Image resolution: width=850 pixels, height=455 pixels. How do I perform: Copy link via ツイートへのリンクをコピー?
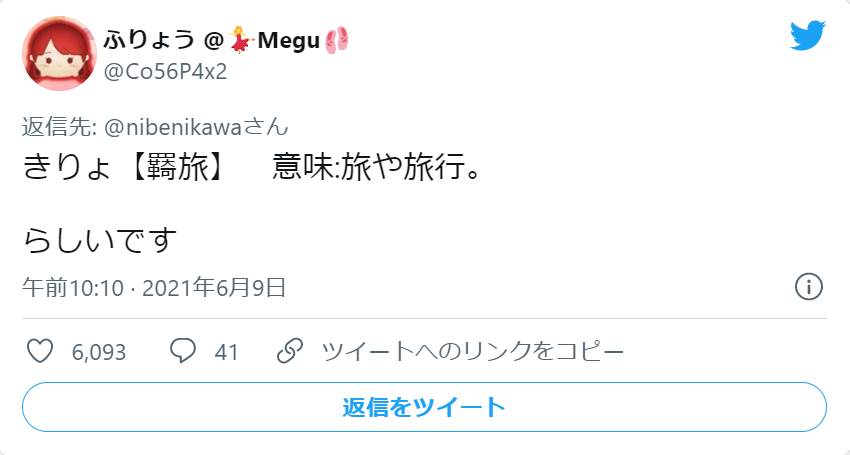[x=473, y=352]
